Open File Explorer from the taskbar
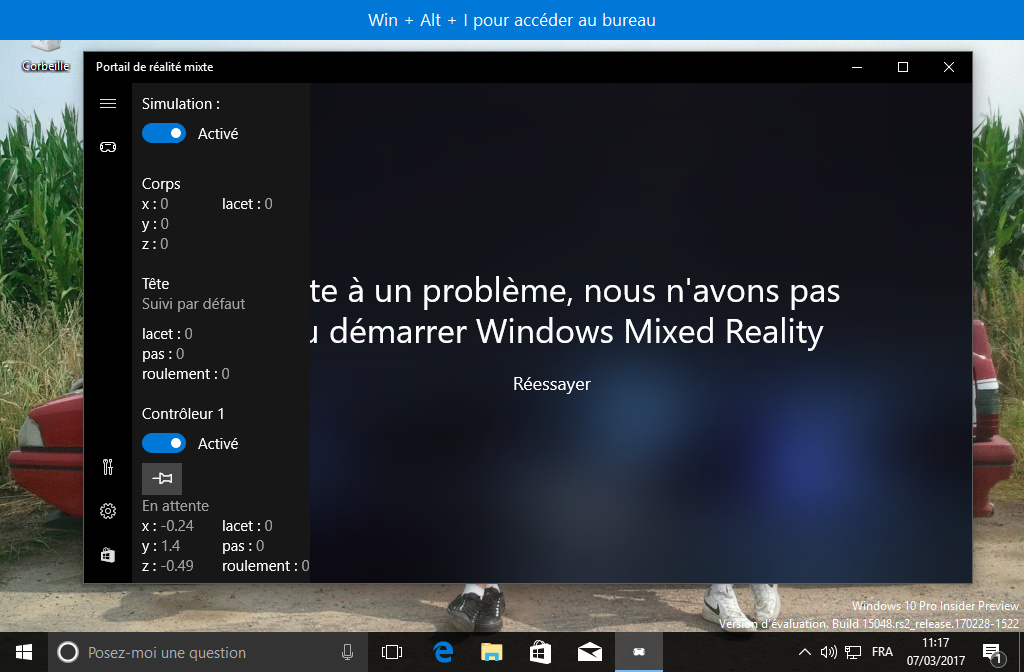Viewport: 1024px width, 672px height. click(x=492, y=652)
